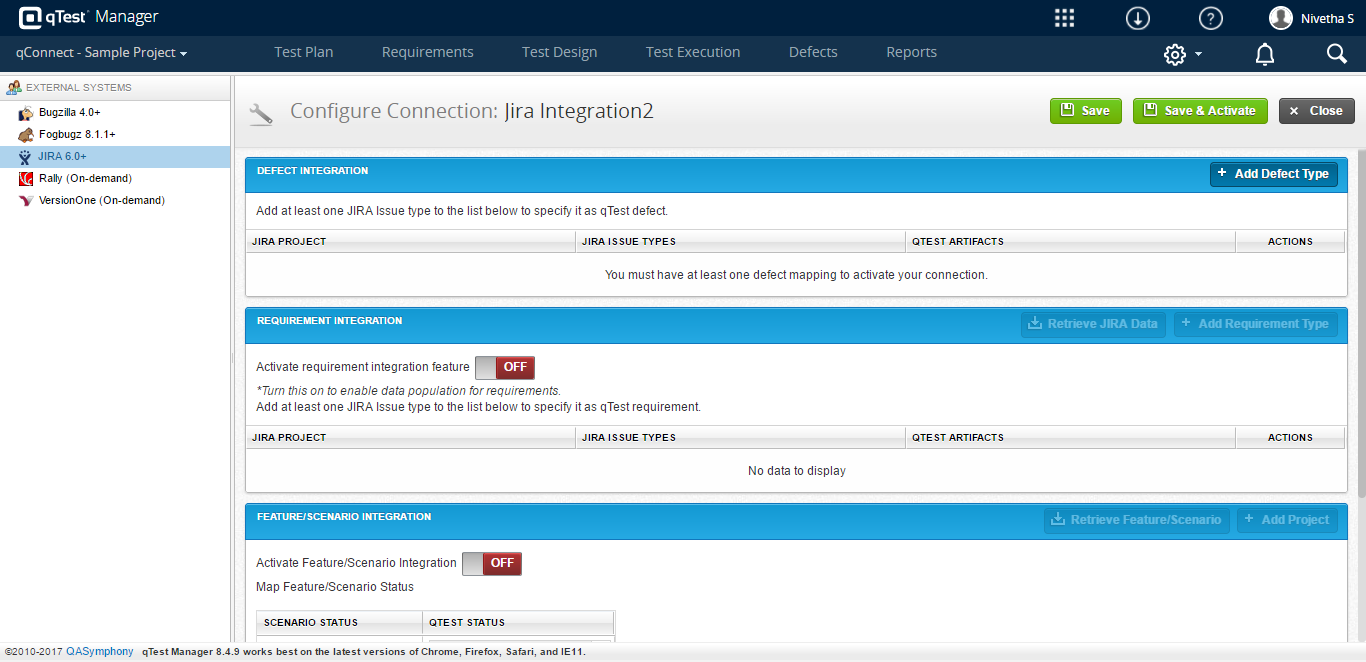Click the Save & Activate button
The height and width of the screenshot is (662, 1366).
(x=1200, y=111)
